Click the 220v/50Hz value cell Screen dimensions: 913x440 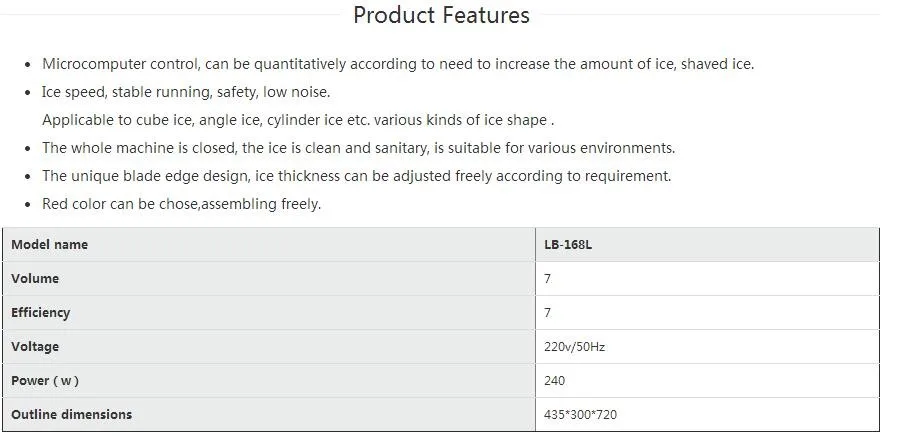(706, 347)
